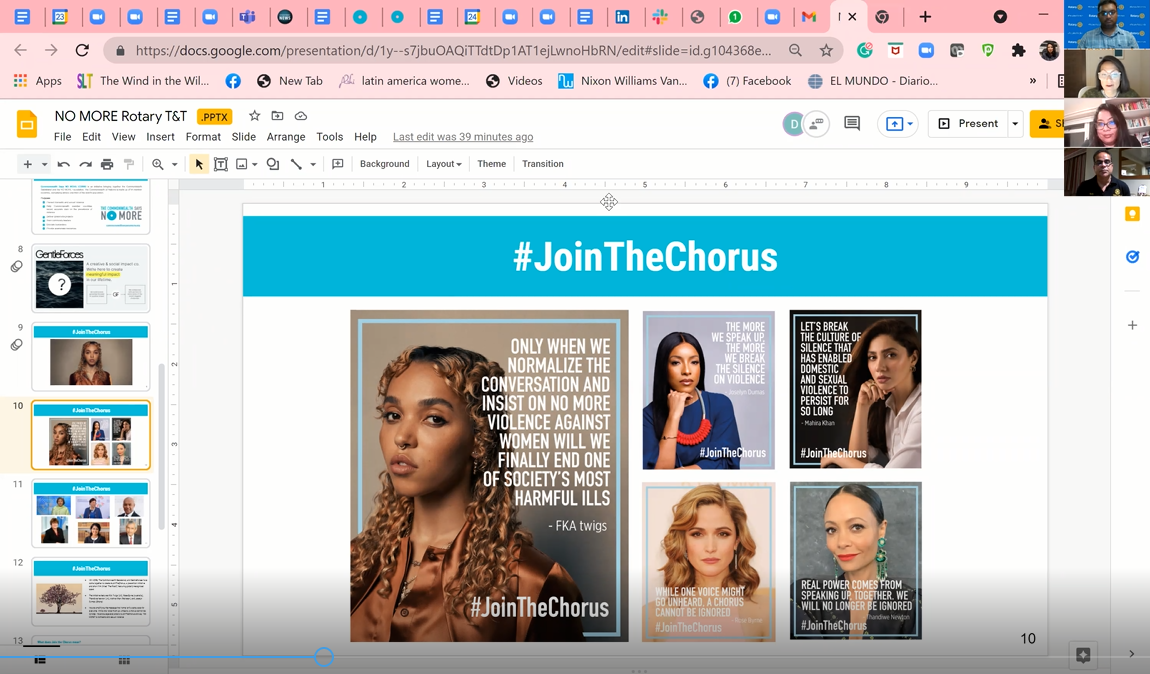Click the Present button
This screenshot has width=1150, height=674.
968,124
